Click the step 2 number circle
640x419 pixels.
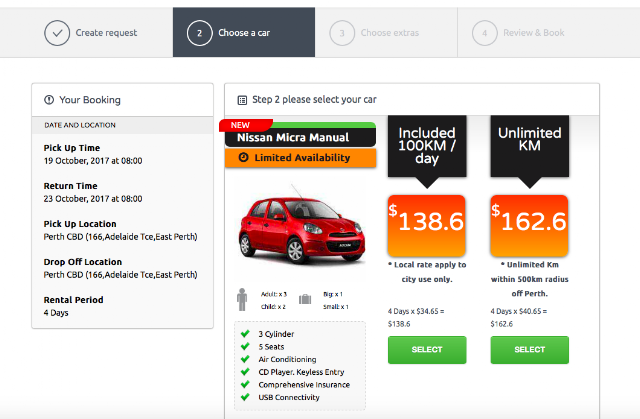[199, 33]
